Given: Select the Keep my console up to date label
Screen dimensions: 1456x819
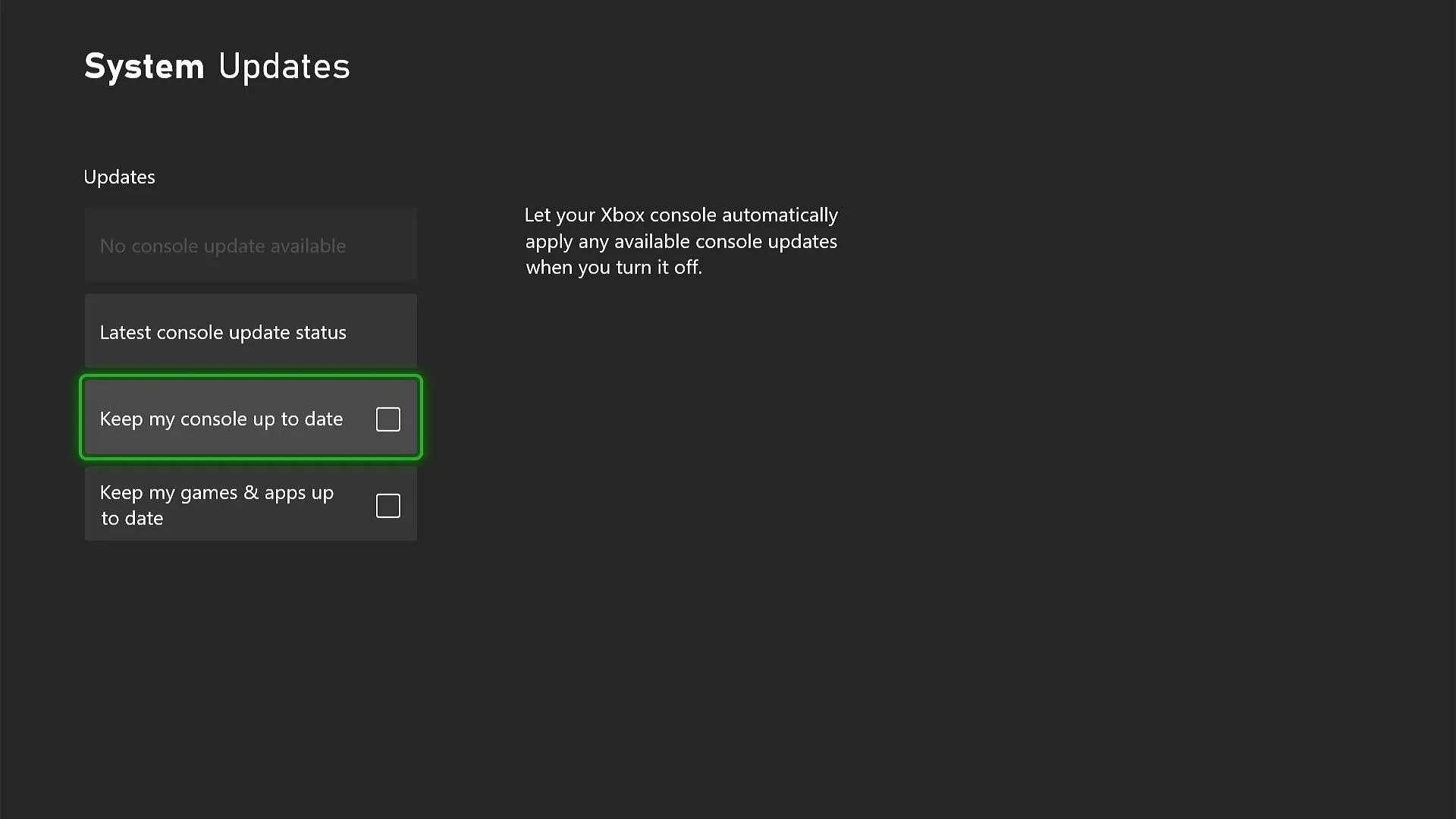Looking at the screenshot, I should tap(221, 419).
